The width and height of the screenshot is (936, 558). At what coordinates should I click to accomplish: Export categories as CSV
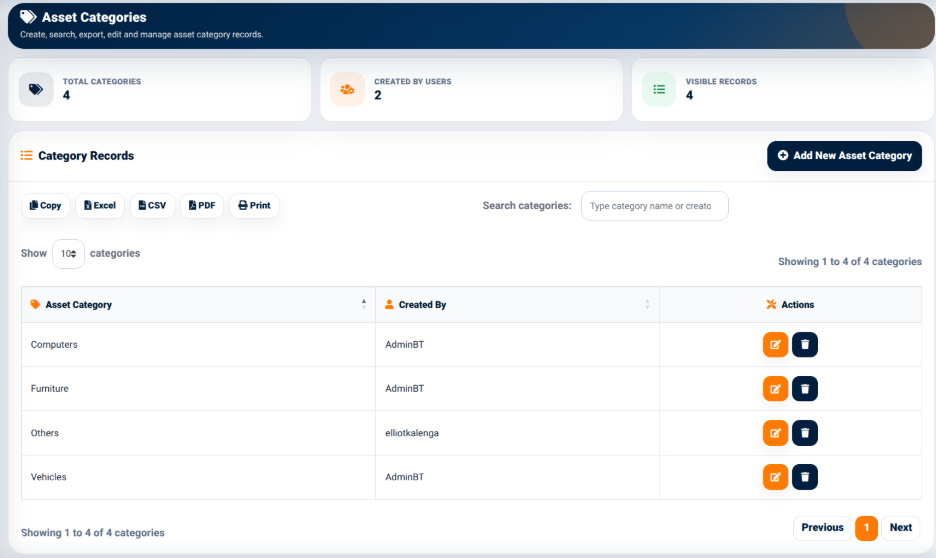pos(152,205)
